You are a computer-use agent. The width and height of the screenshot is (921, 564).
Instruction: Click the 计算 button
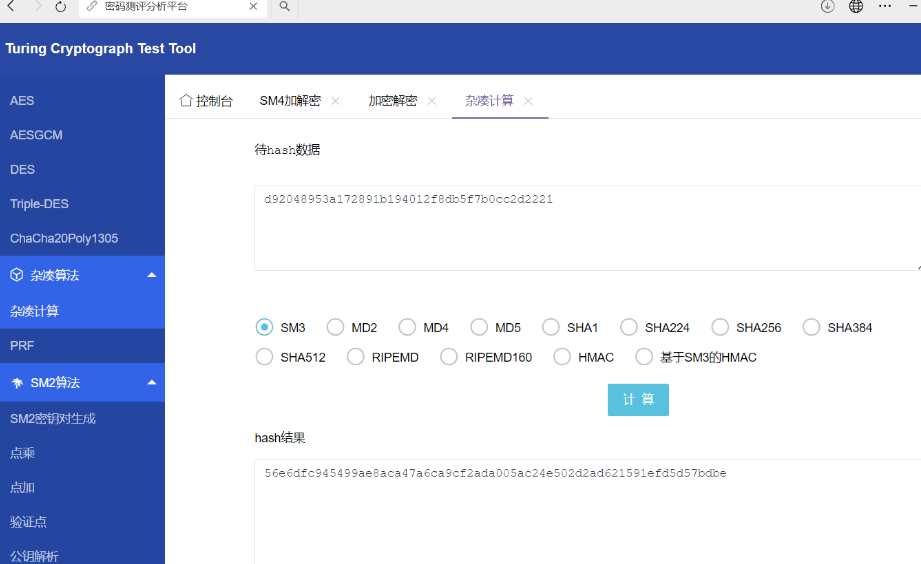pyautogui.click(x=638, y=400)
